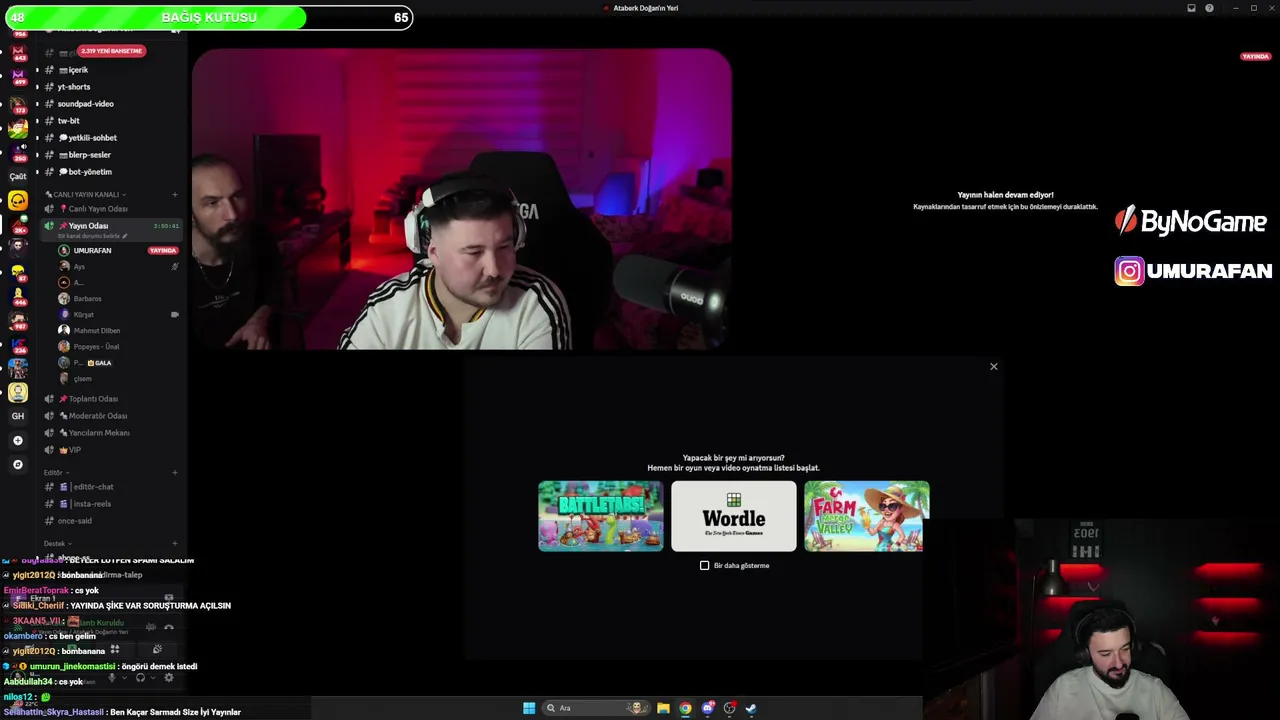Open the GH server

click(18, 416)
